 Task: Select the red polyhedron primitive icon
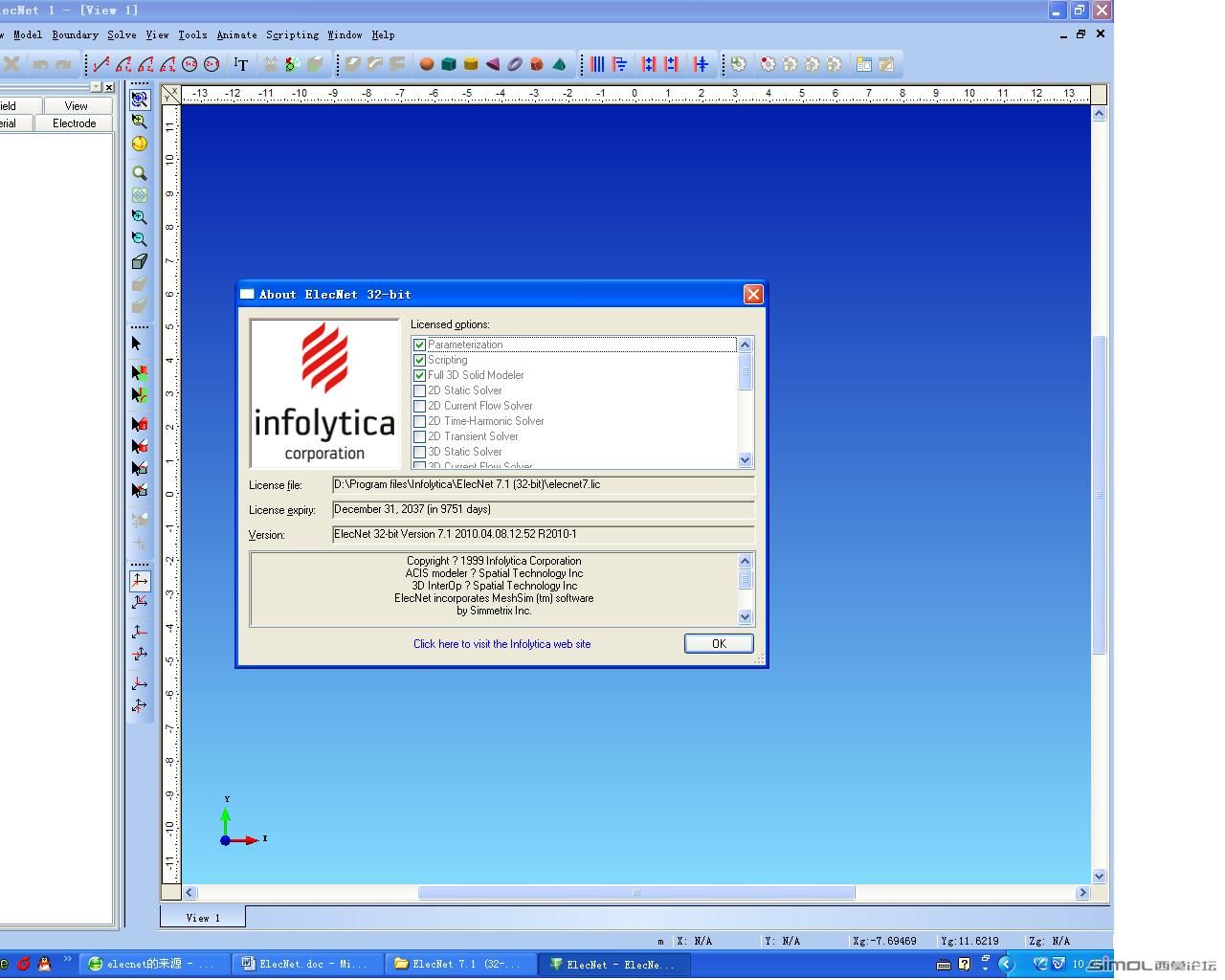537,64
